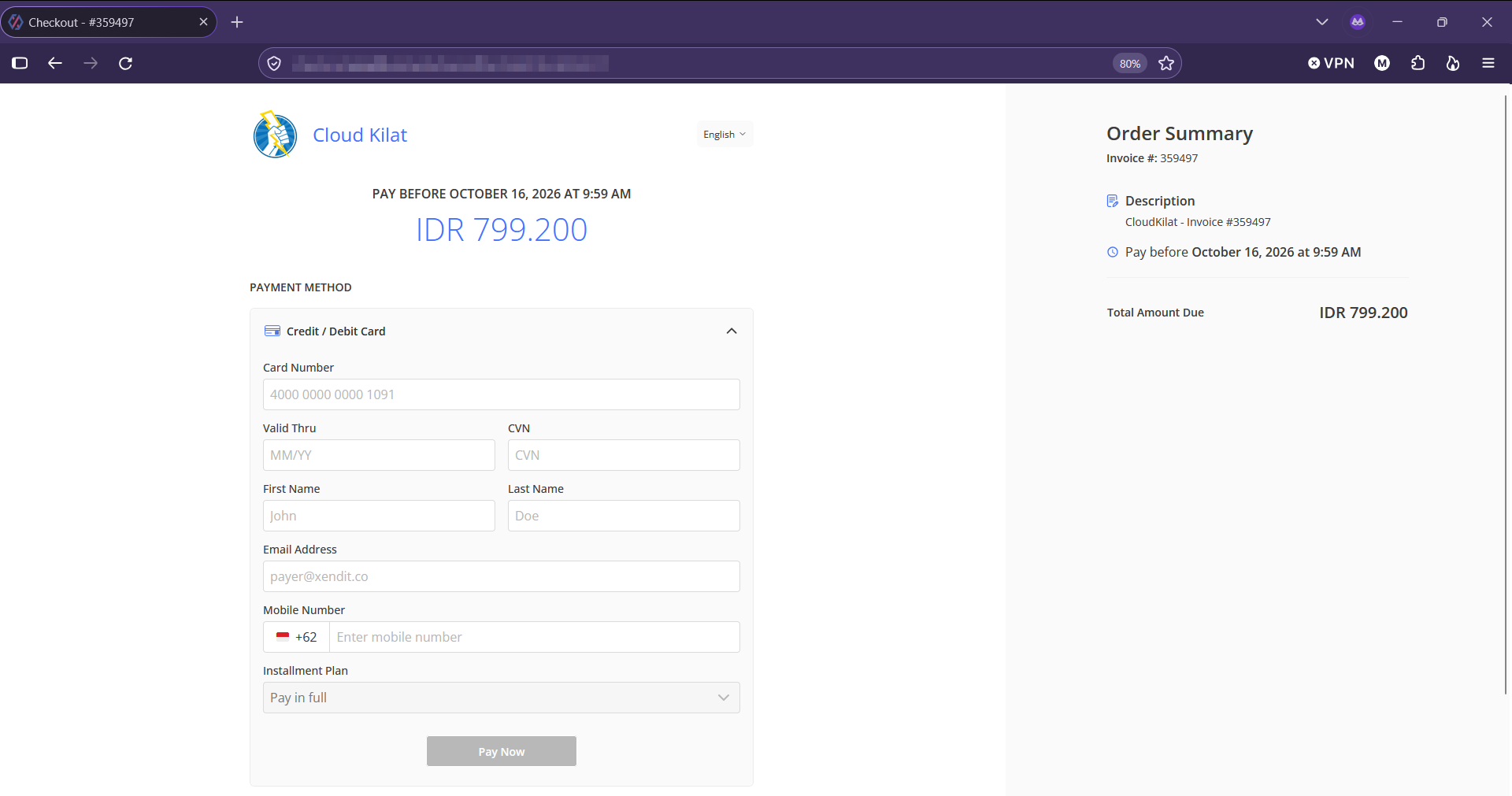Image resolution: width=1512 pixels, height=796 pixels.
Task: Focus the Card Number field
Action: click(x=502, y=394)
